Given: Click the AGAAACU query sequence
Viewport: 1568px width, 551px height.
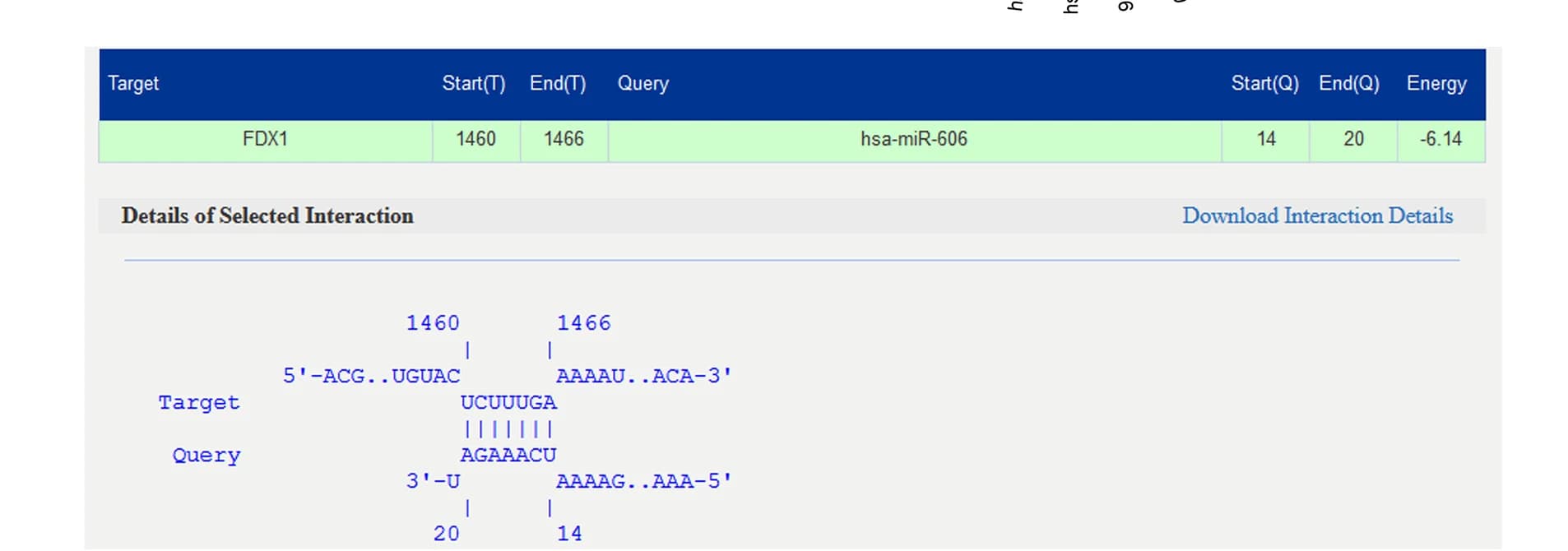Looking at the screenshot, I should (508, 455).
